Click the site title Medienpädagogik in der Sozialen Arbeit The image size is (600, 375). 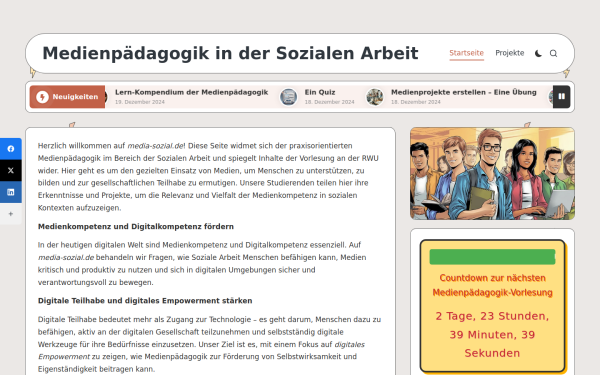coord(230,53)
